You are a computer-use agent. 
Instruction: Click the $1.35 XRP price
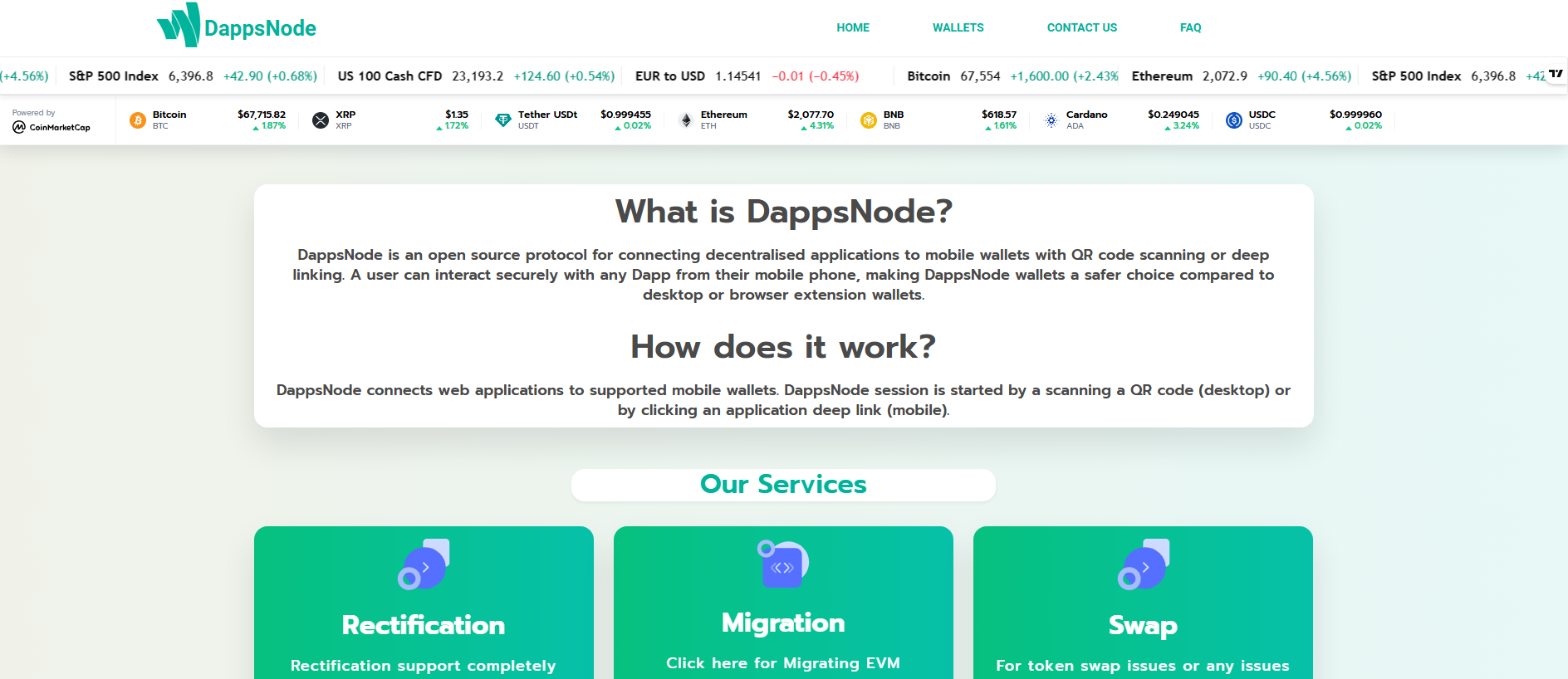[x=457, y=115]
